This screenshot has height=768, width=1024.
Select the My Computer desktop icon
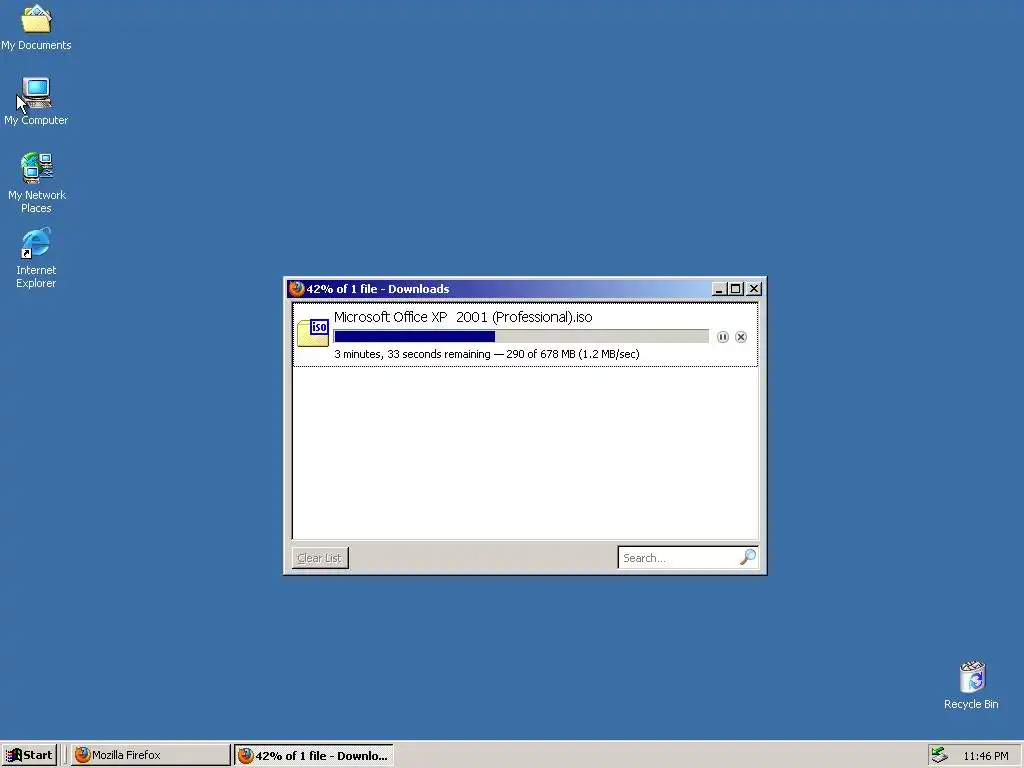point(36,101)
